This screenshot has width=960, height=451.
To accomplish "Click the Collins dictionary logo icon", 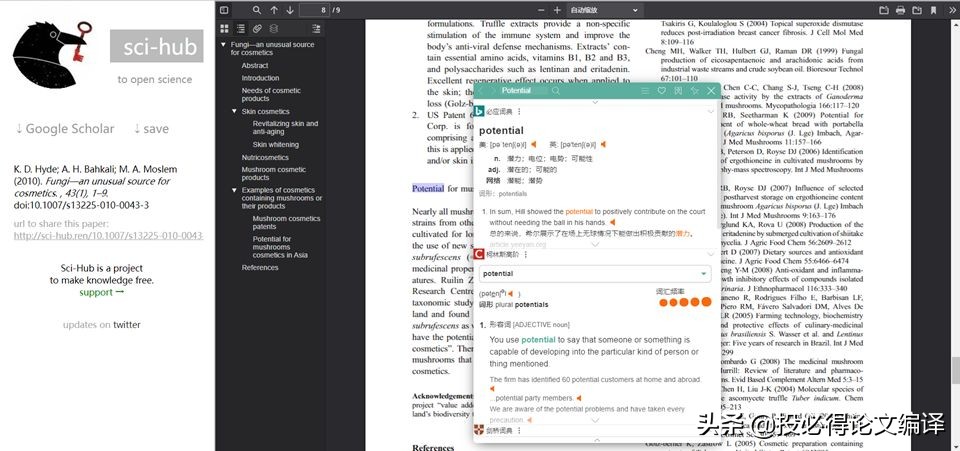I will click(479, 254).
